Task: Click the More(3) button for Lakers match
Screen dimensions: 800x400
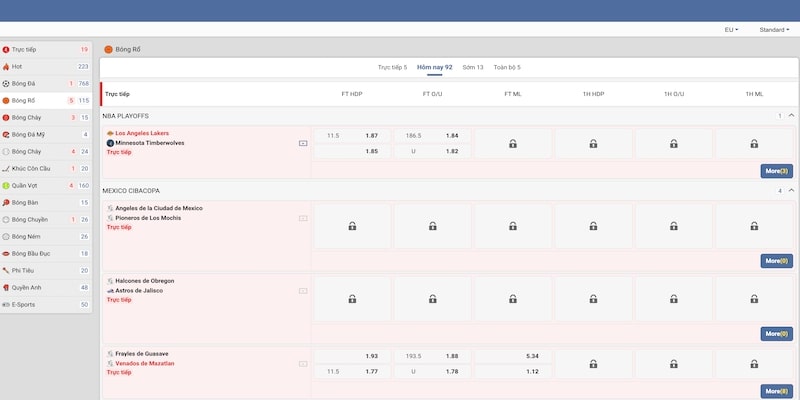Action: (776, 171)
